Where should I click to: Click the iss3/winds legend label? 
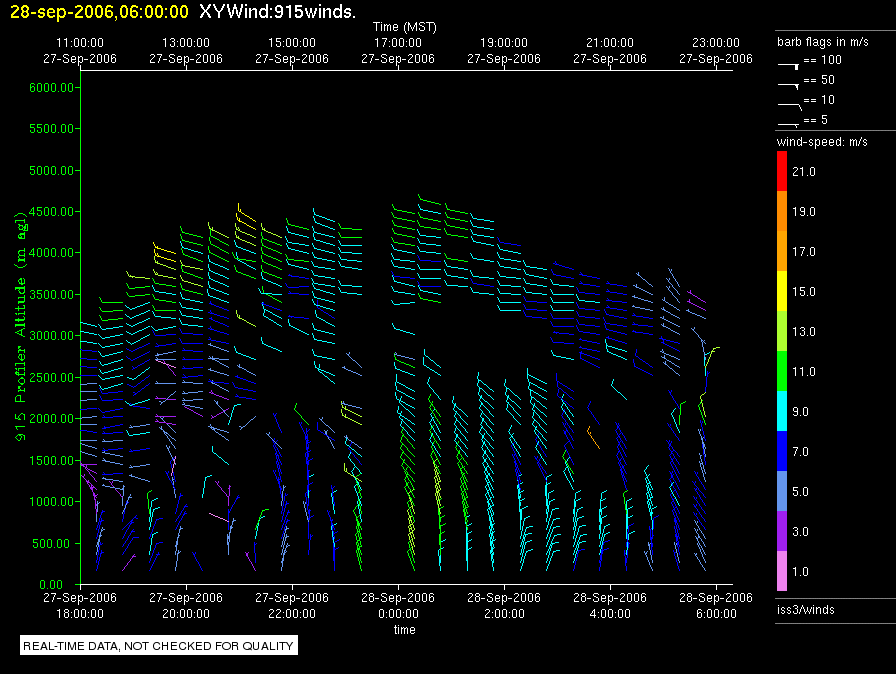tap(807, 609)
